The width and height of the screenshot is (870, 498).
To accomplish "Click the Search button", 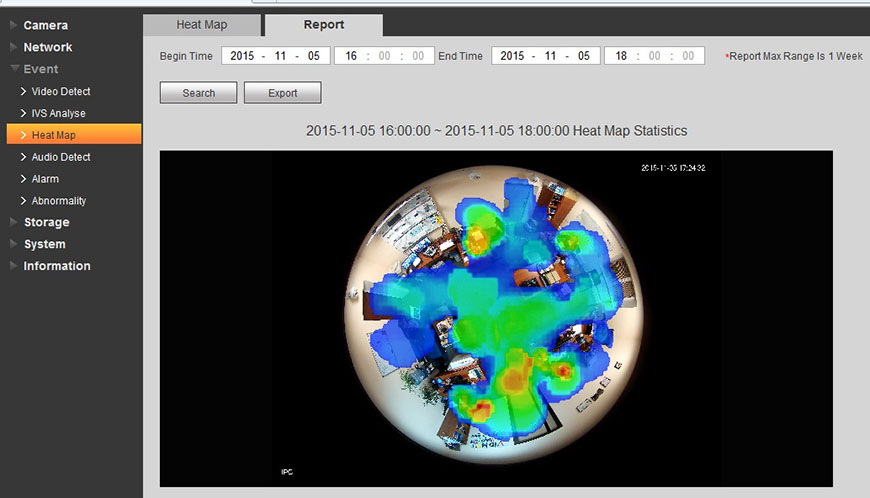I will [198, 93].
